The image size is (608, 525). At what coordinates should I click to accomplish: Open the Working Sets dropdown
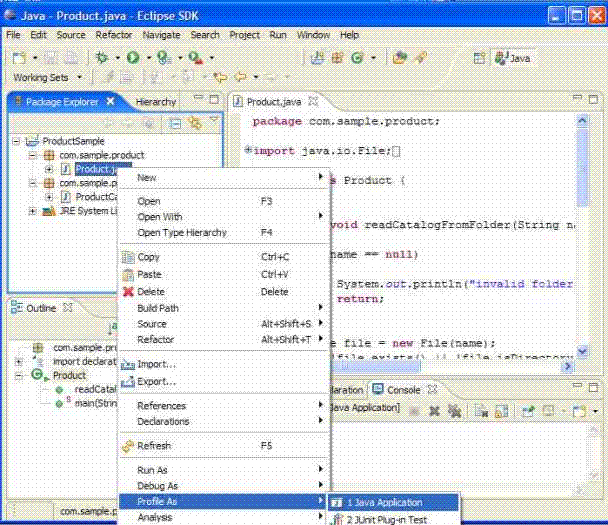(x=79, y=77)
